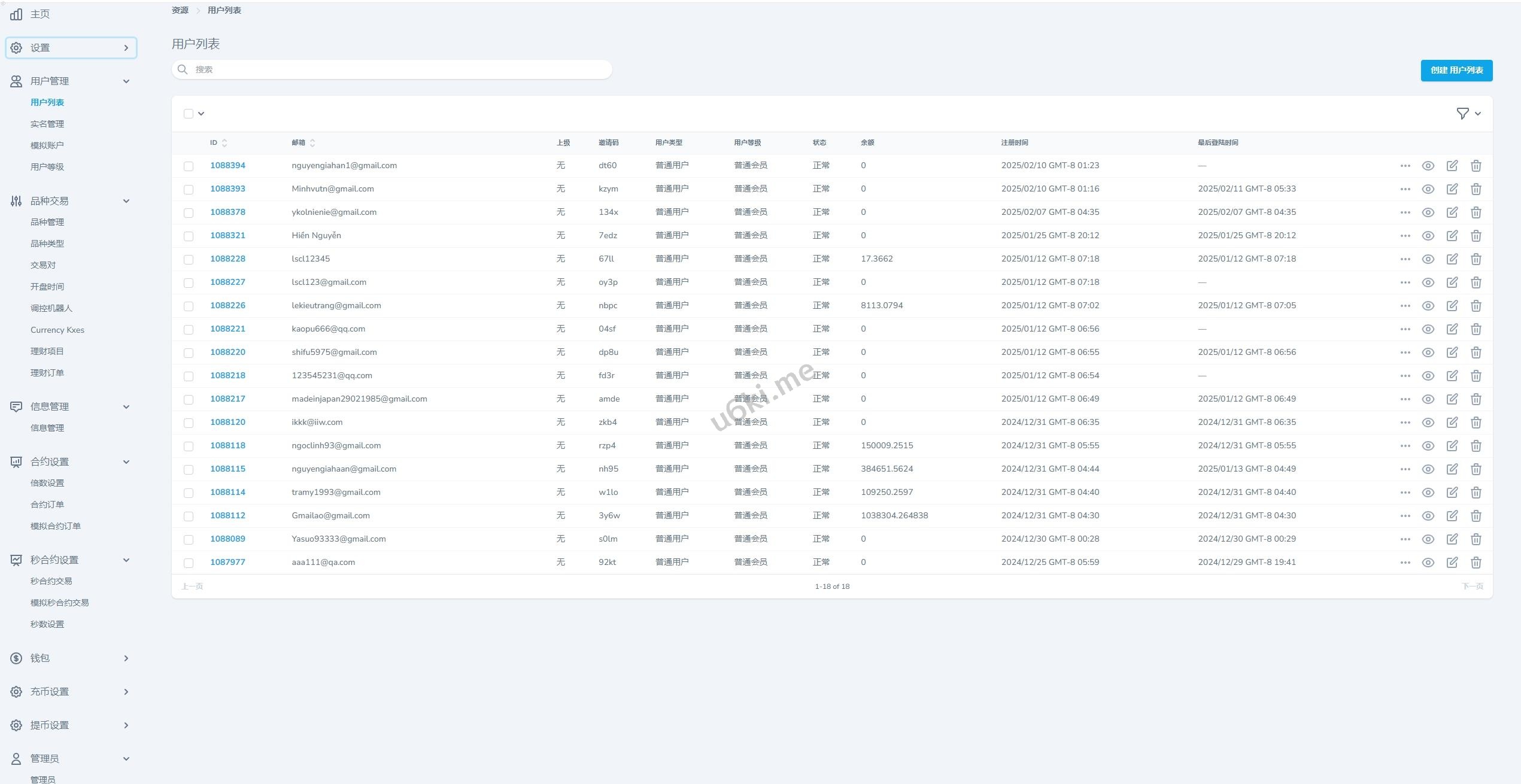
Task: Edit user 1088118 via pencil icon
Action: (1452, 446)
